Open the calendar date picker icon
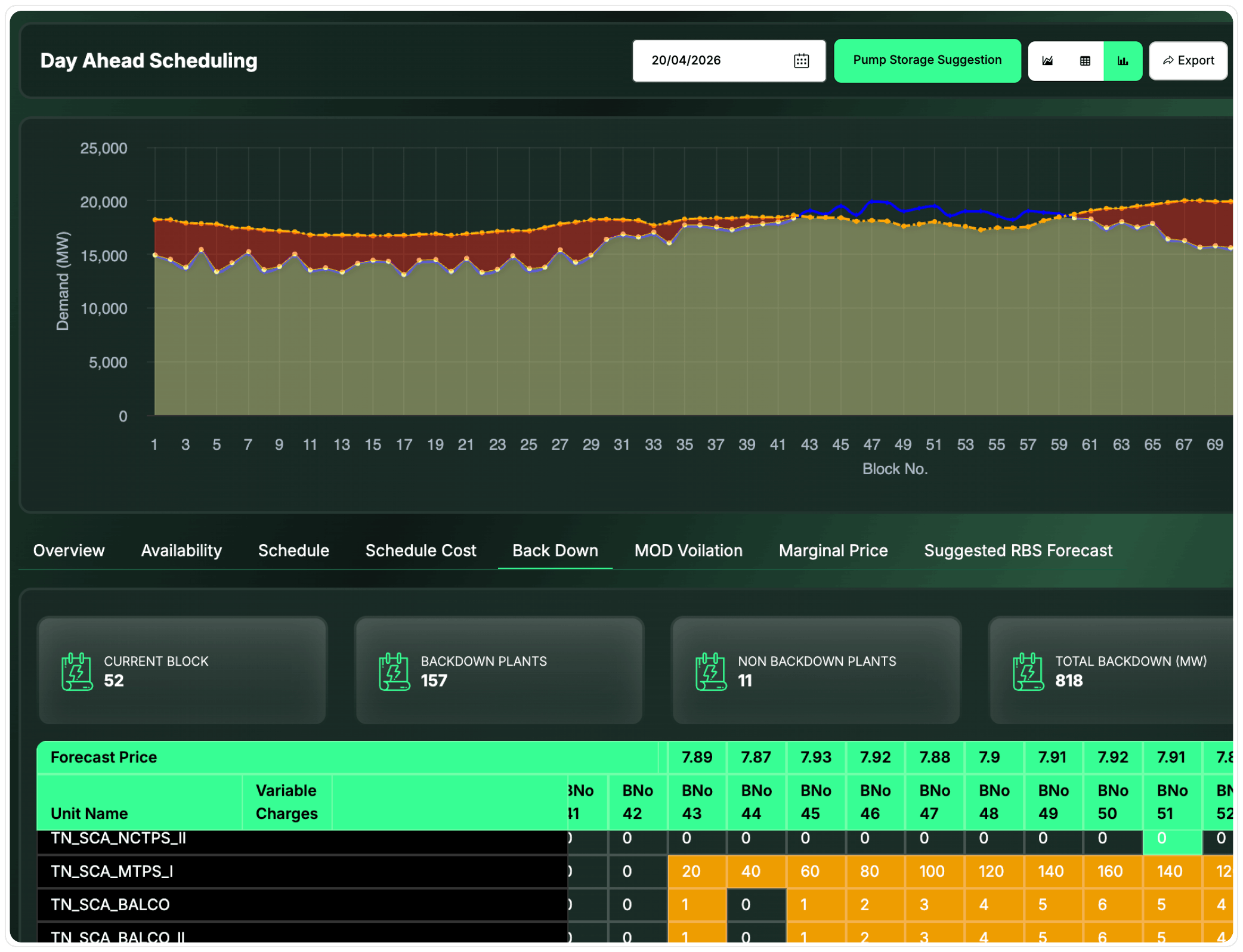 [801, 60]
